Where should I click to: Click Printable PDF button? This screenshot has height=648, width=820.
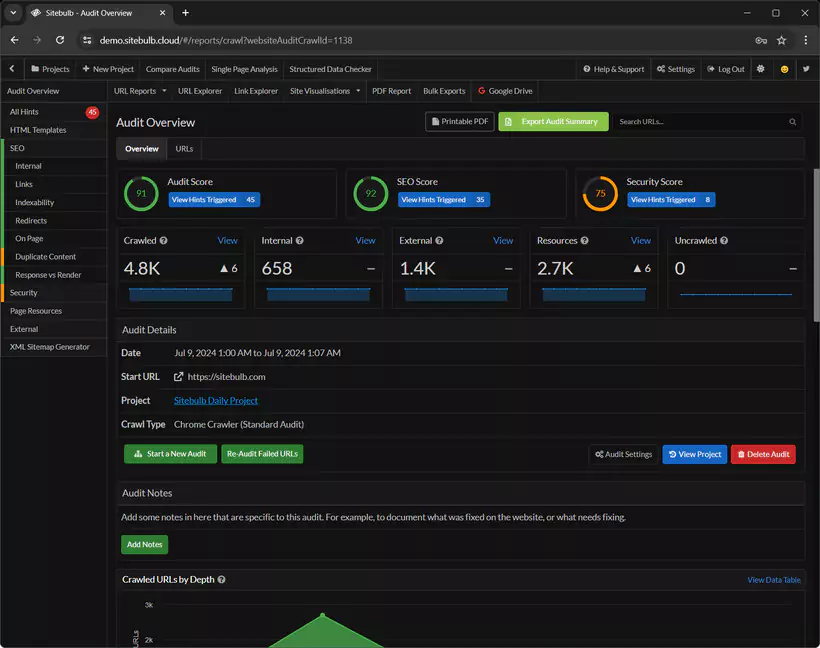click(460, 121)
